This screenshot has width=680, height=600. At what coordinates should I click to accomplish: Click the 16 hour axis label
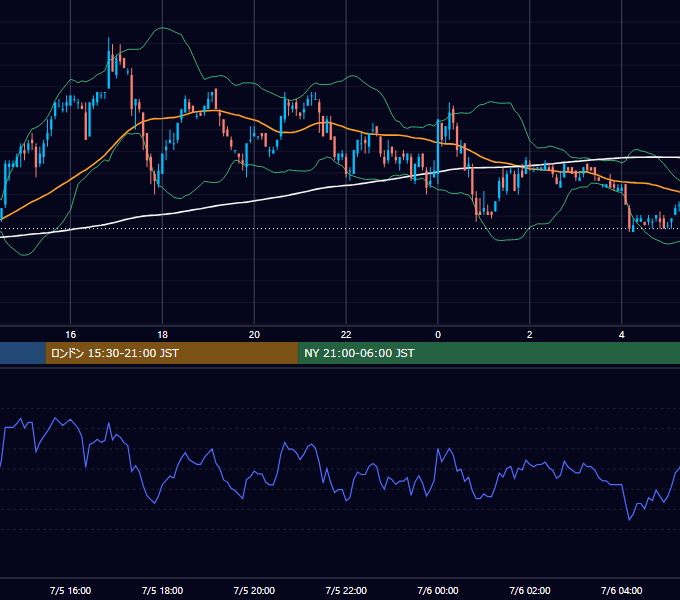pos(70,335)
